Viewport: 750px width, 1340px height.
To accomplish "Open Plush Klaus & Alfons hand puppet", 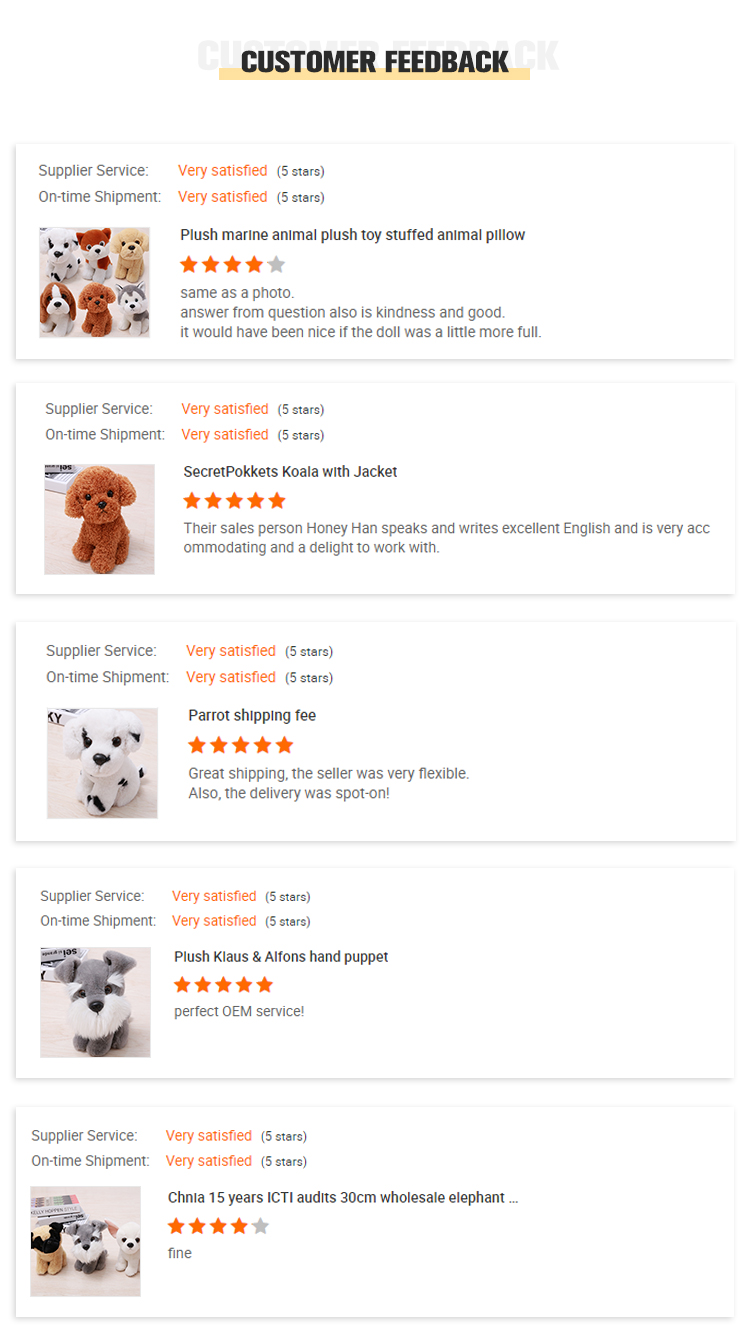I will (281, 957).
